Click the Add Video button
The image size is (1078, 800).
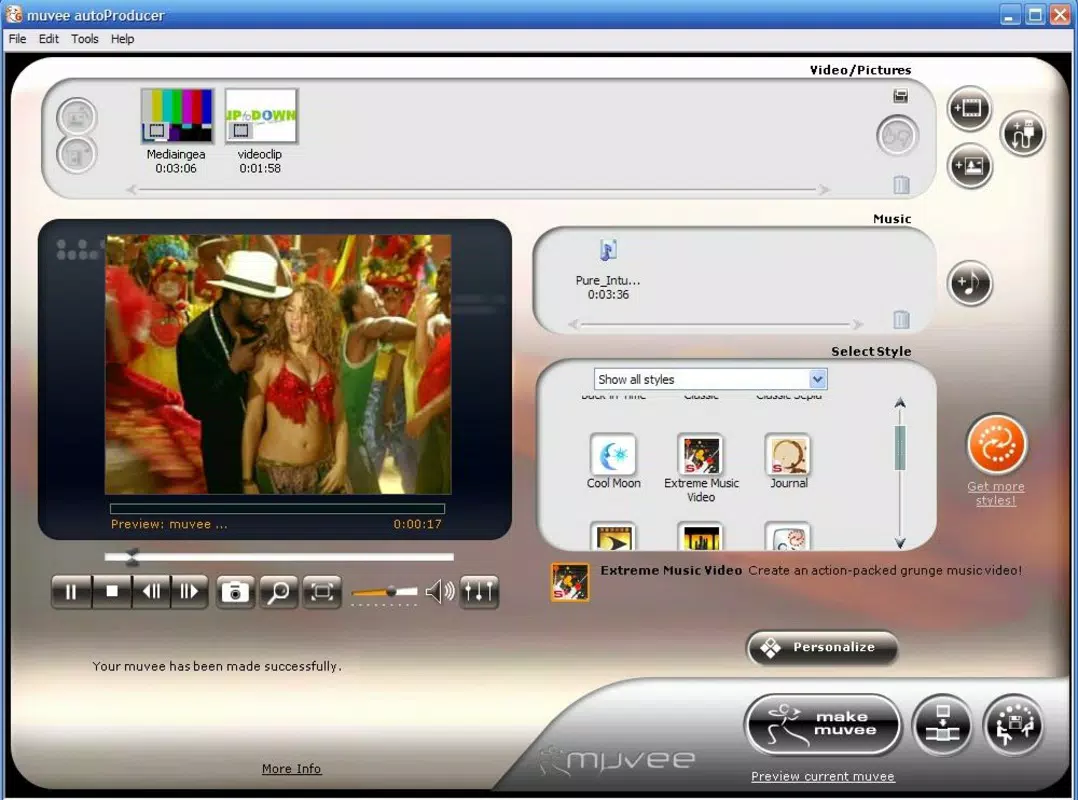969,109
